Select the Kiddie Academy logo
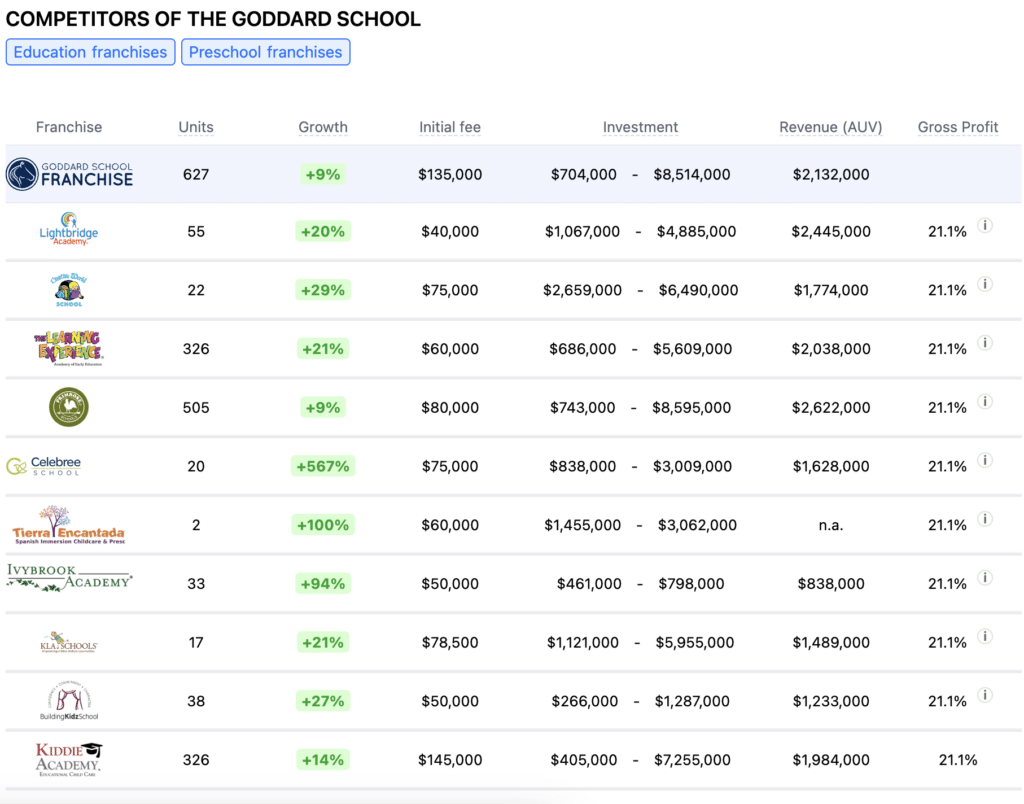 tap(69, 759)
